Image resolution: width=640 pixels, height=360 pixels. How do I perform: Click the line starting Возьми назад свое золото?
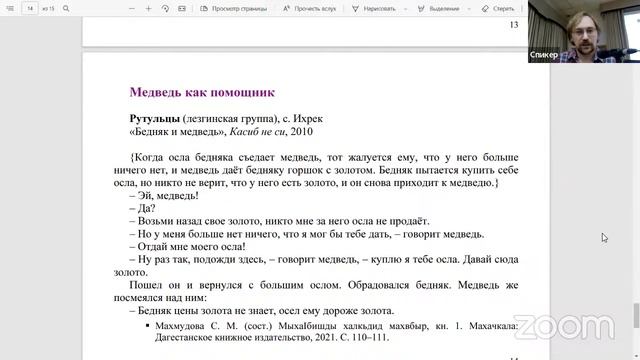point(279,221)
